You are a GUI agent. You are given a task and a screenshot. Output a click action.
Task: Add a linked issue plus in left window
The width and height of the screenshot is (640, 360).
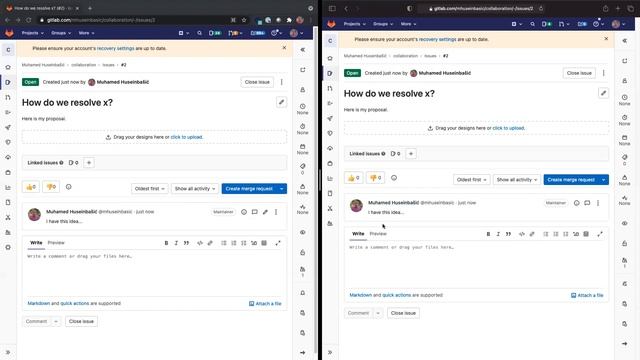point(89,162)
